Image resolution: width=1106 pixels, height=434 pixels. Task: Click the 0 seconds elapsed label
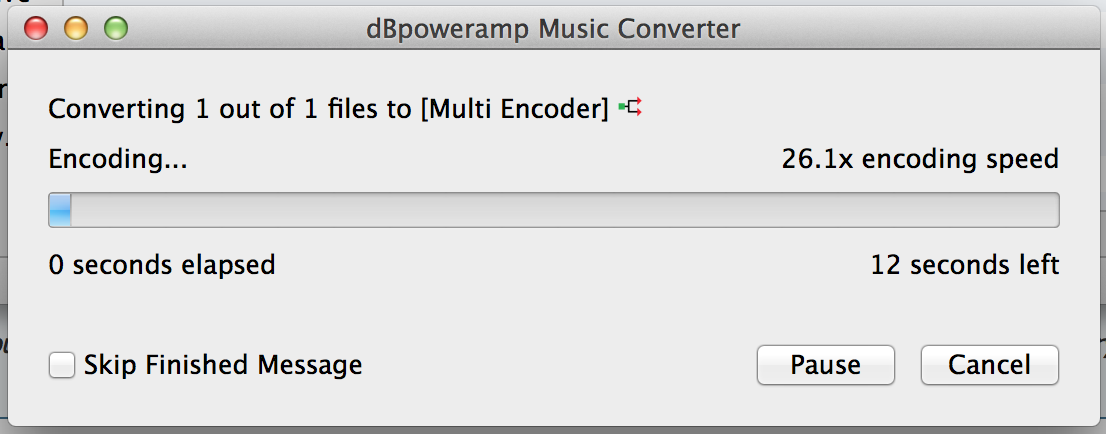click(x=162, y=265)
